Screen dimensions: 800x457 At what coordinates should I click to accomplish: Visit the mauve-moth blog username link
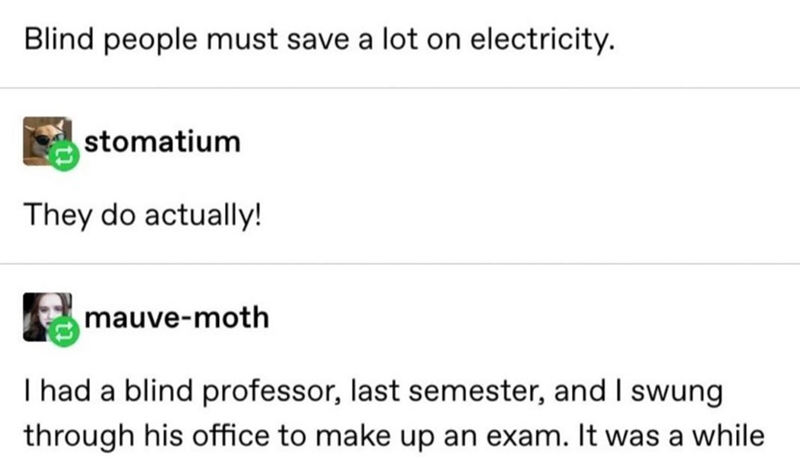(177, 318)
